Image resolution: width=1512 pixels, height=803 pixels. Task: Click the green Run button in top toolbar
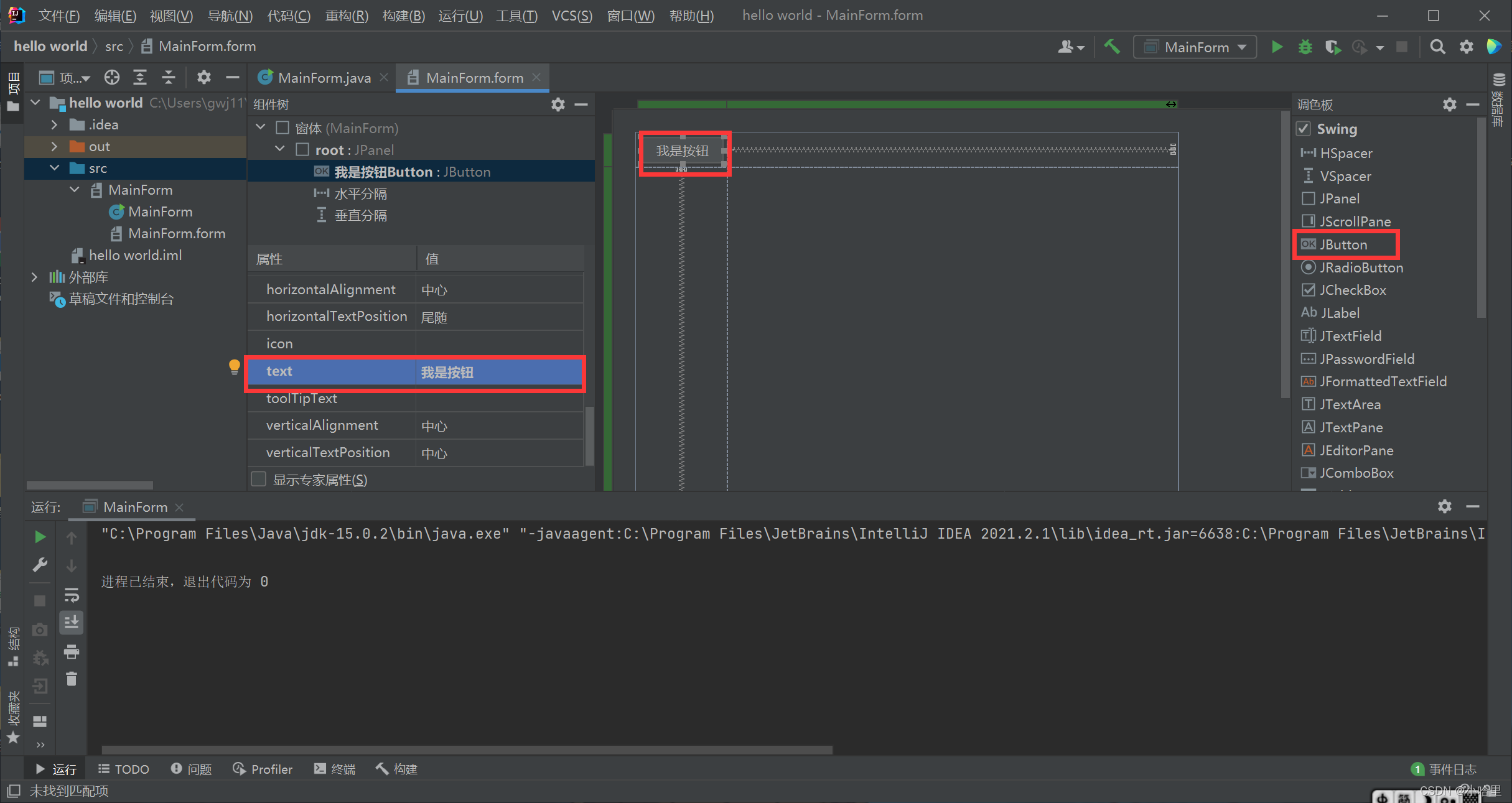1277,47
